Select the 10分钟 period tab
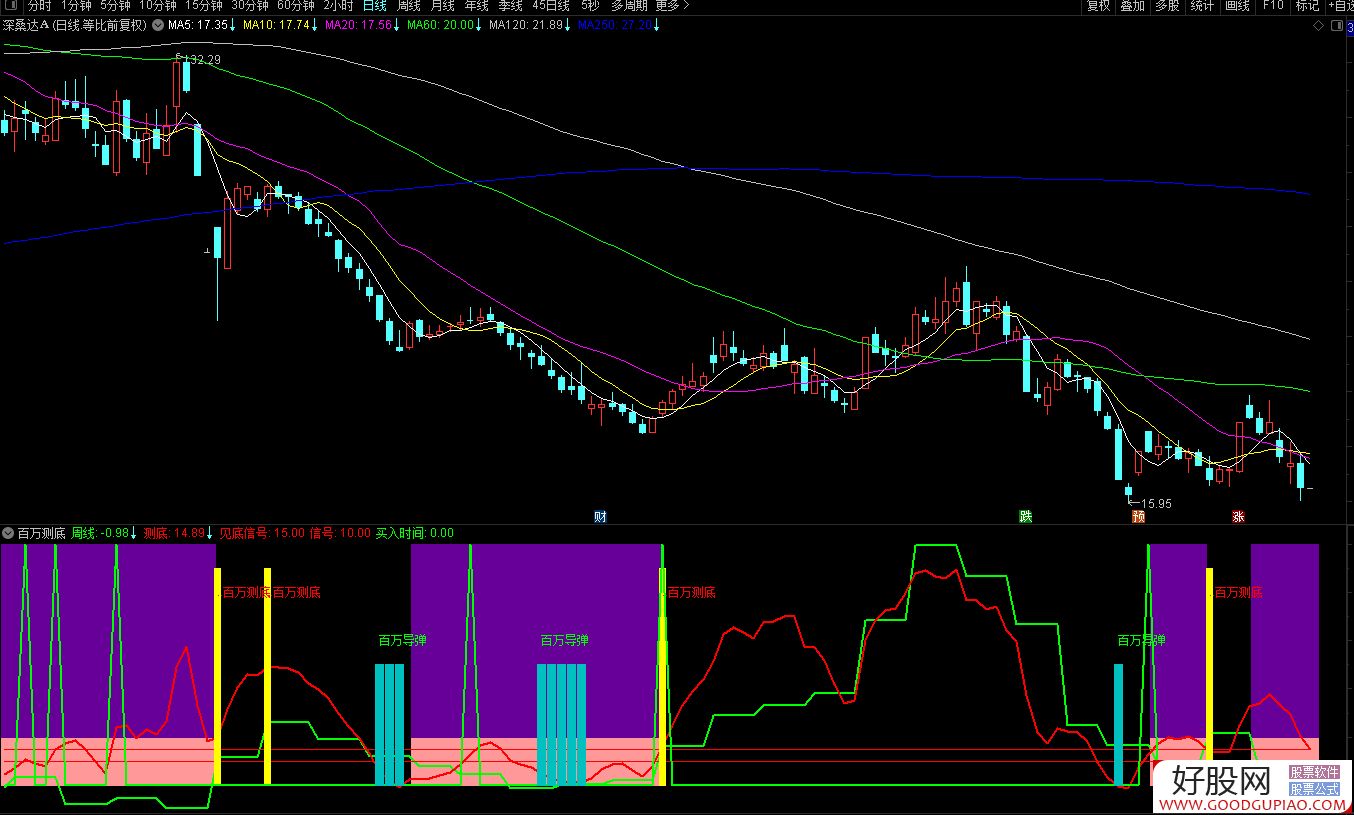 158,6
